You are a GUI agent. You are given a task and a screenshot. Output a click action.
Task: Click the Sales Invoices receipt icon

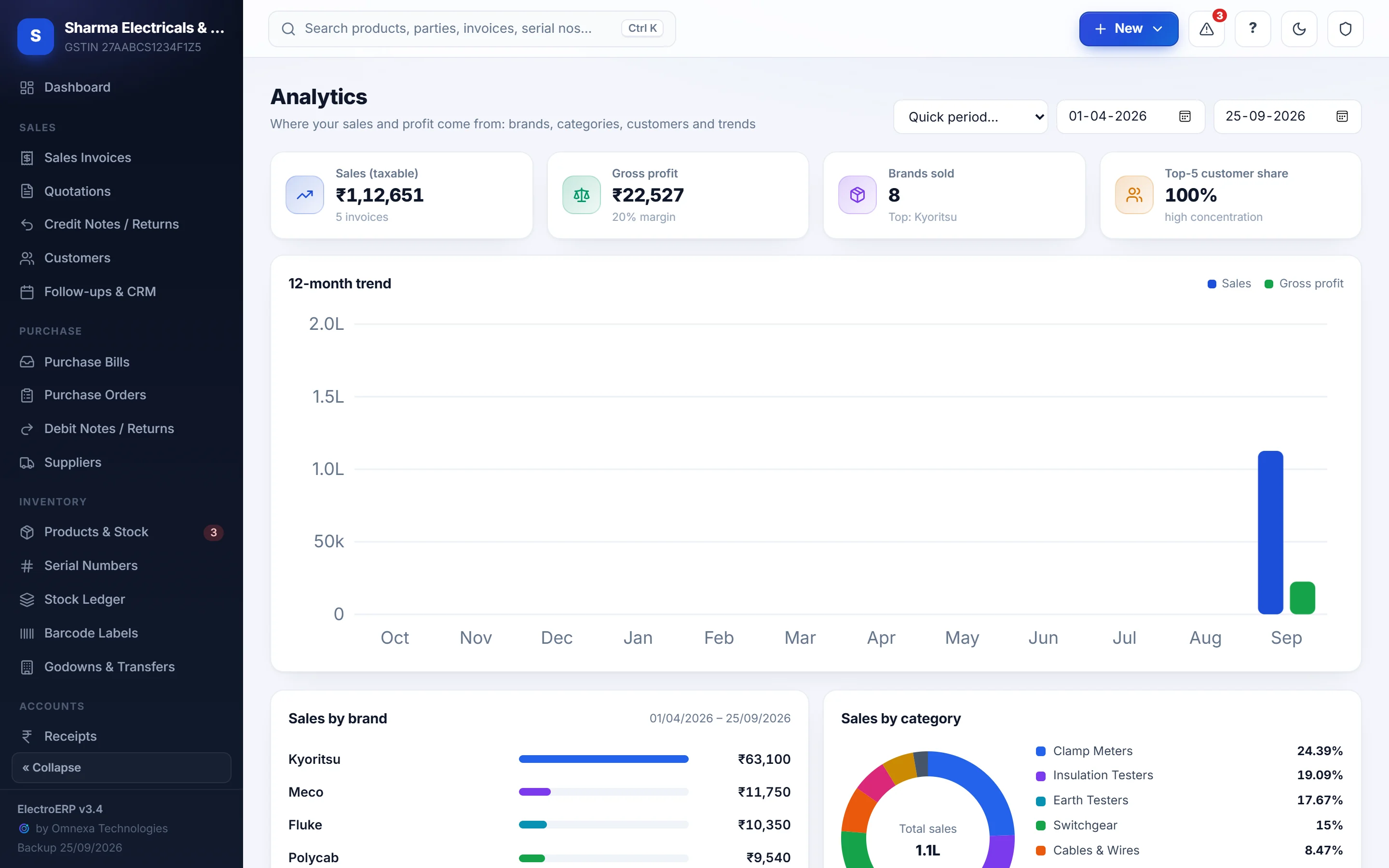coord(27,158)
